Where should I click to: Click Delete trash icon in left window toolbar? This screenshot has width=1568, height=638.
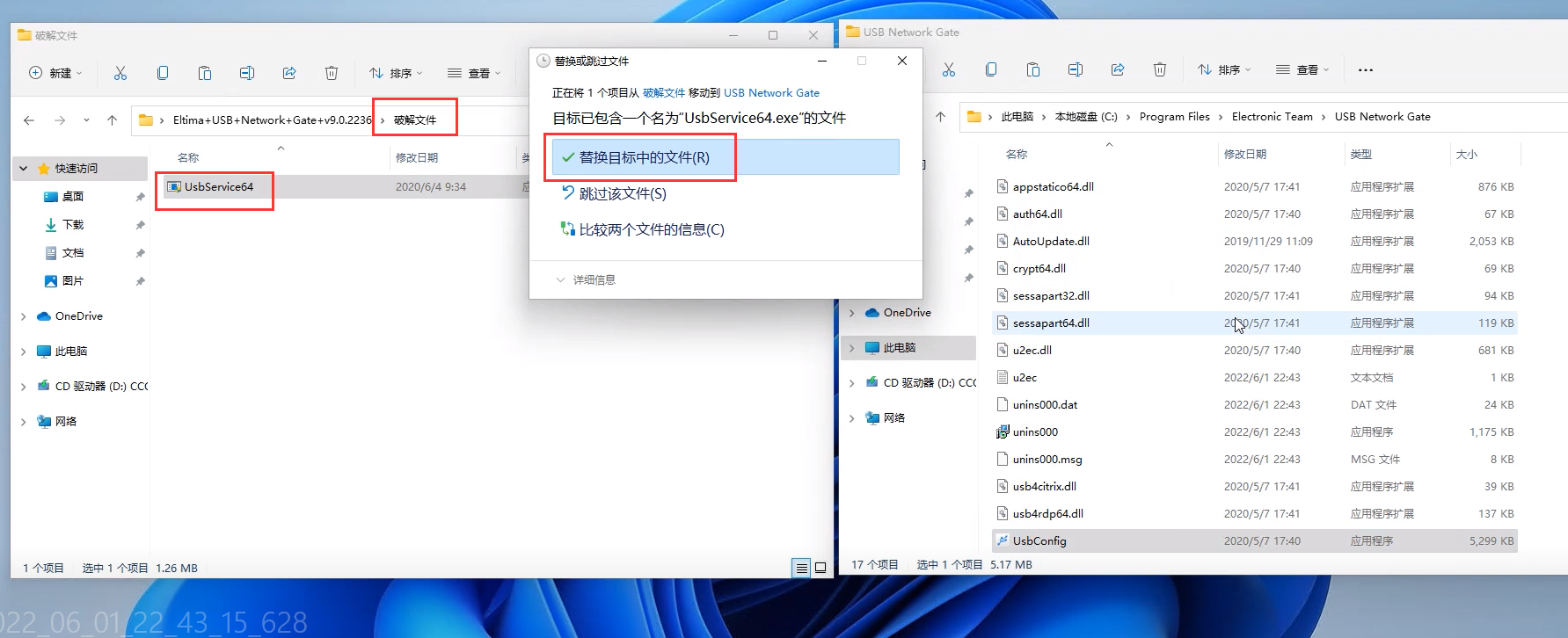pyautogui.click(x=332, y=73)
